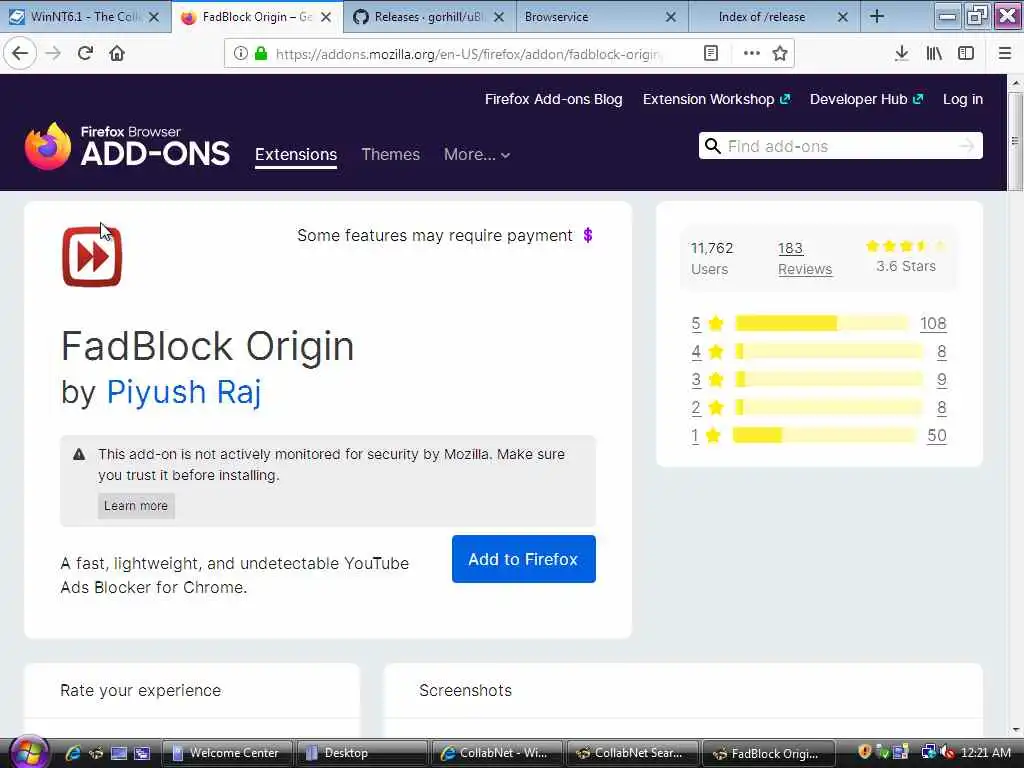Screen dimensions: 1024x768
Task: Open the Firefox hamburger menu
Action: (1004, 54)
